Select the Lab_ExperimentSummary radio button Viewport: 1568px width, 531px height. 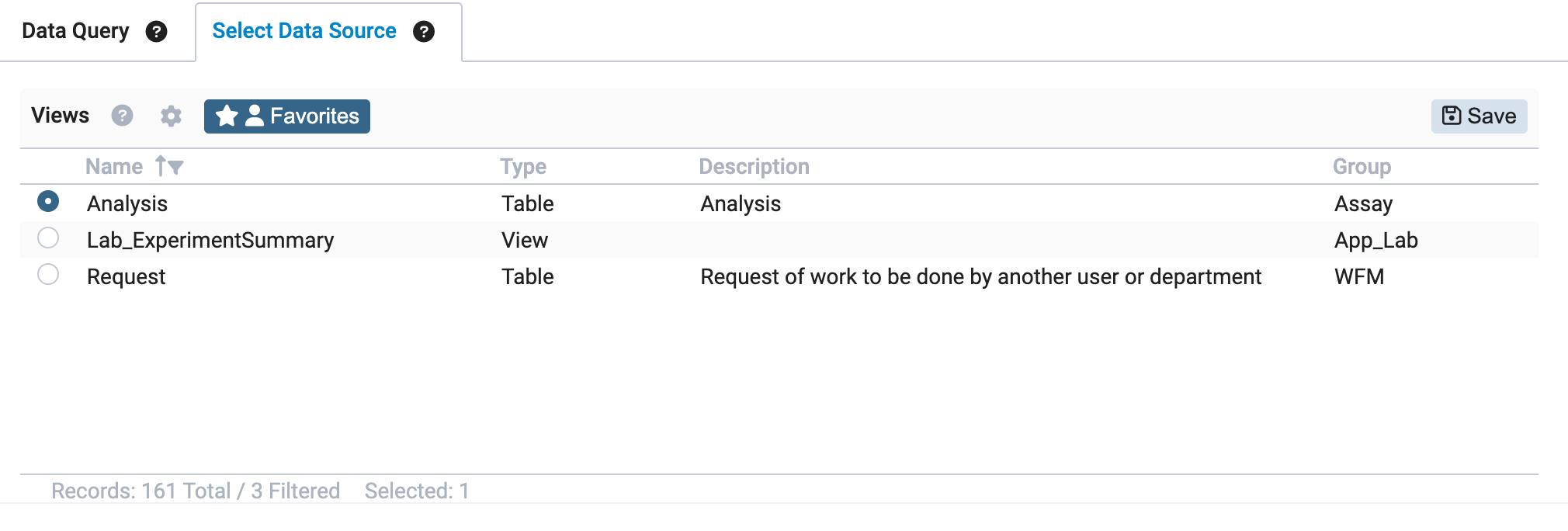48,238
